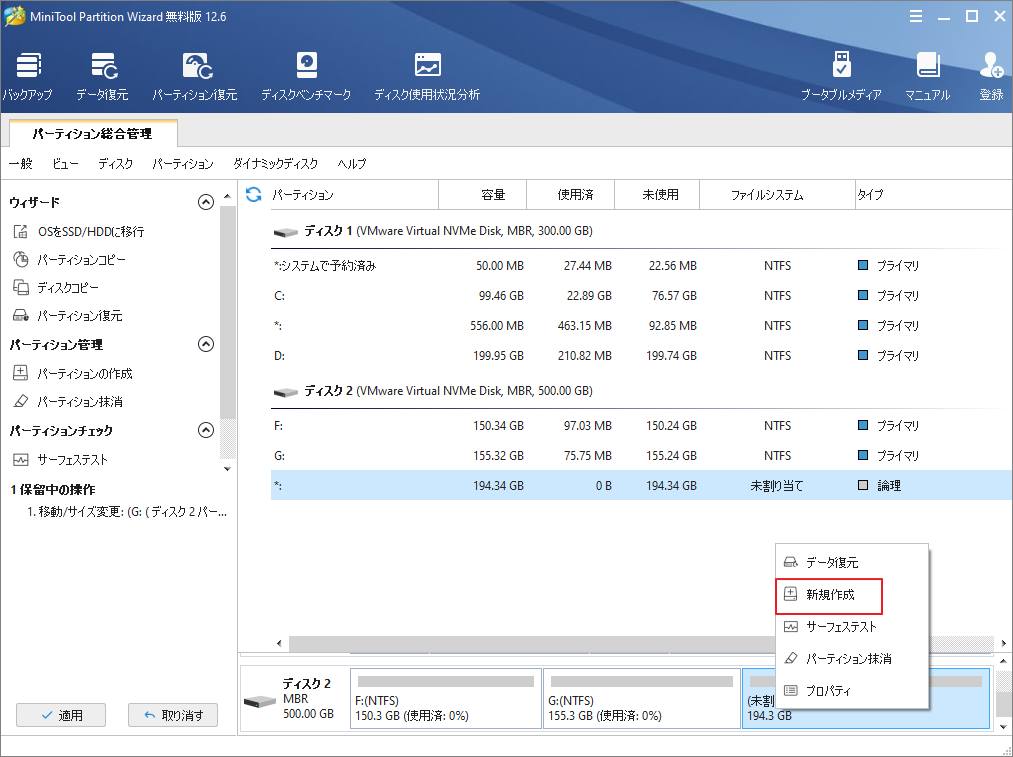Open the バックアップ tool
The image size is (1013, 757).
click(28, 75)
